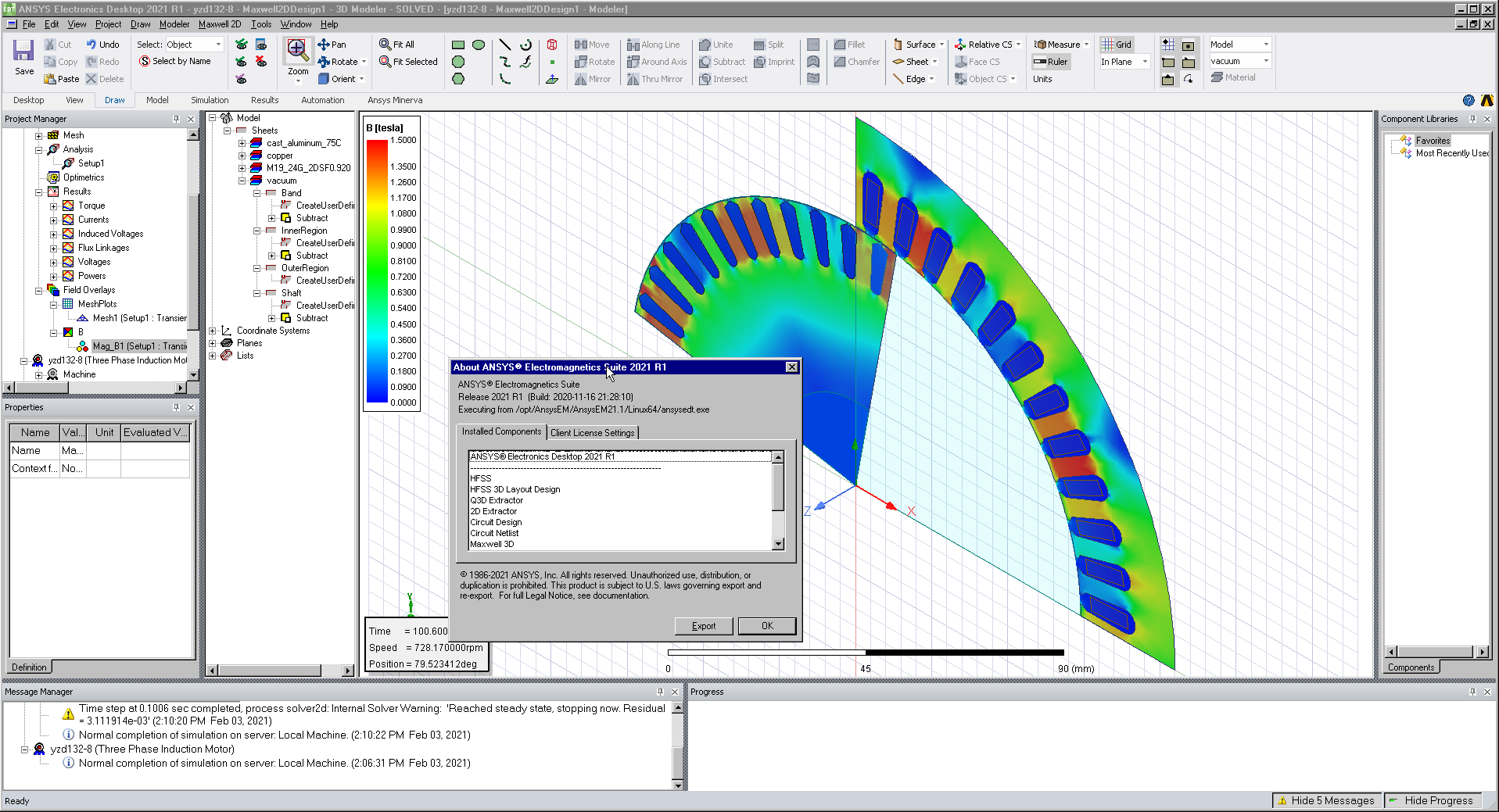Click the red 1.5000 end of the B legend
This screenshot has width=1499, height=812.
coord(378,144)
